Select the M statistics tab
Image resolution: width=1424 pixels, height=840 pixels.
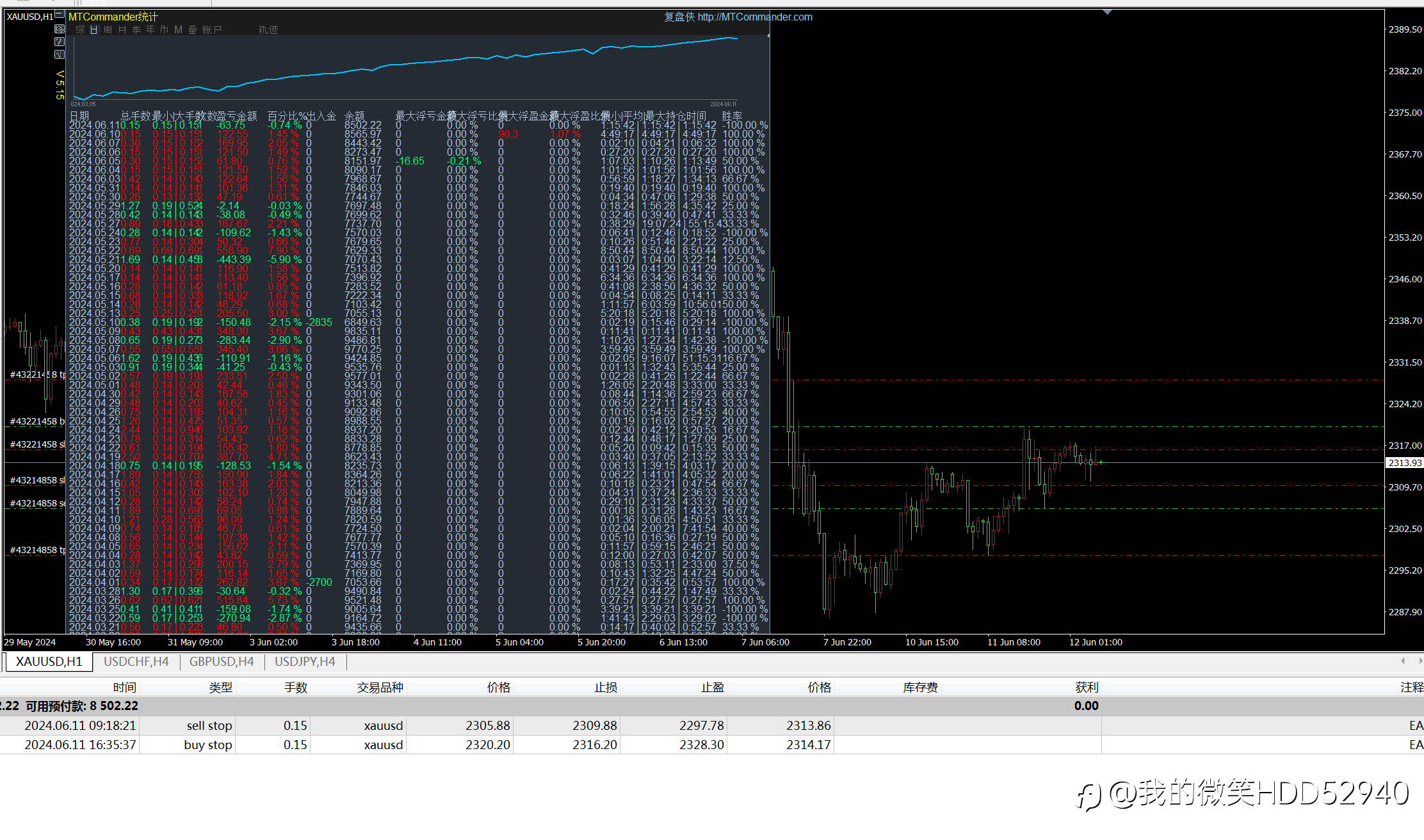coord(179,29)
